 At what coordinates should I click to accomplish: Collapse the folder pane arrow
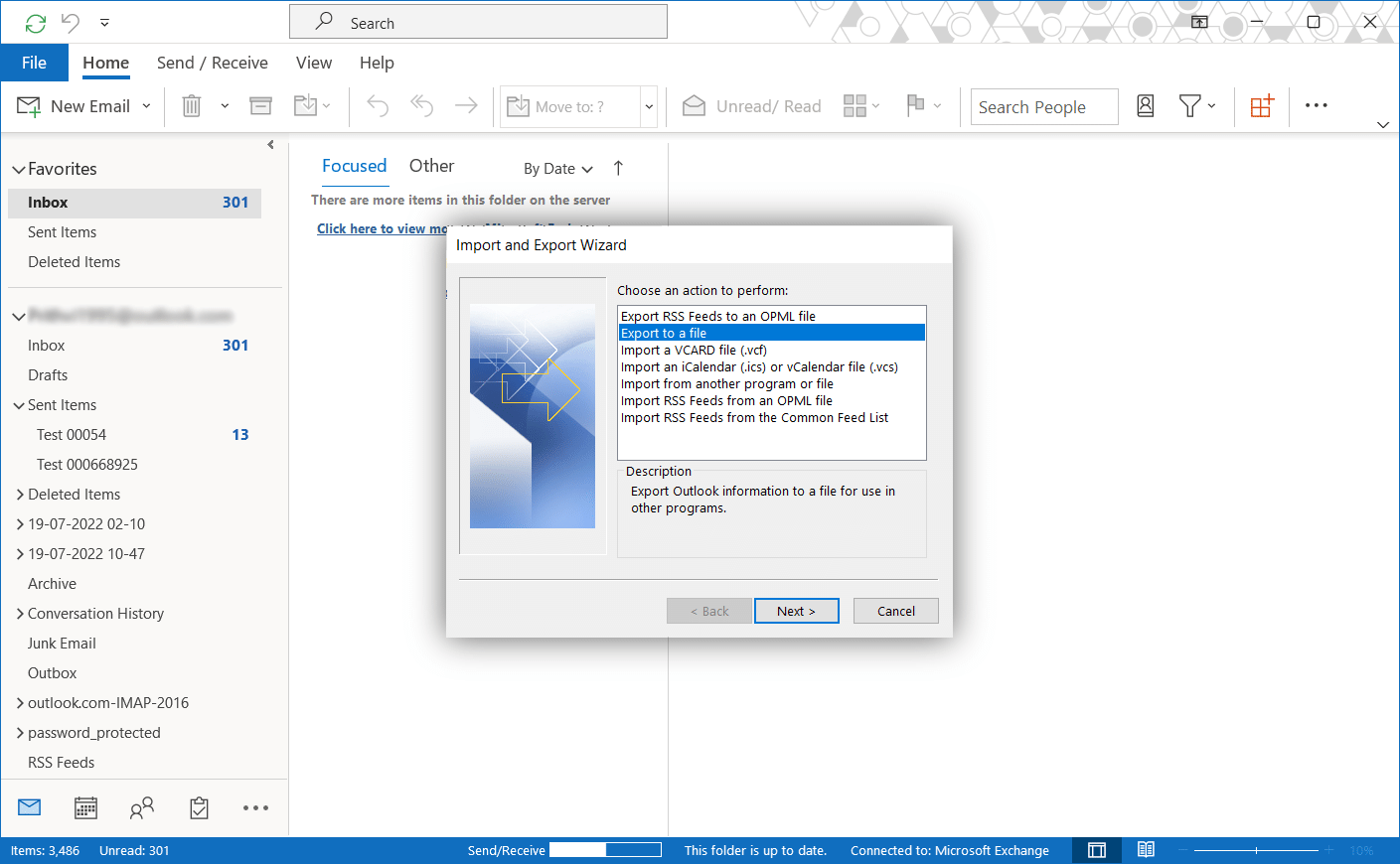[270, 145]
